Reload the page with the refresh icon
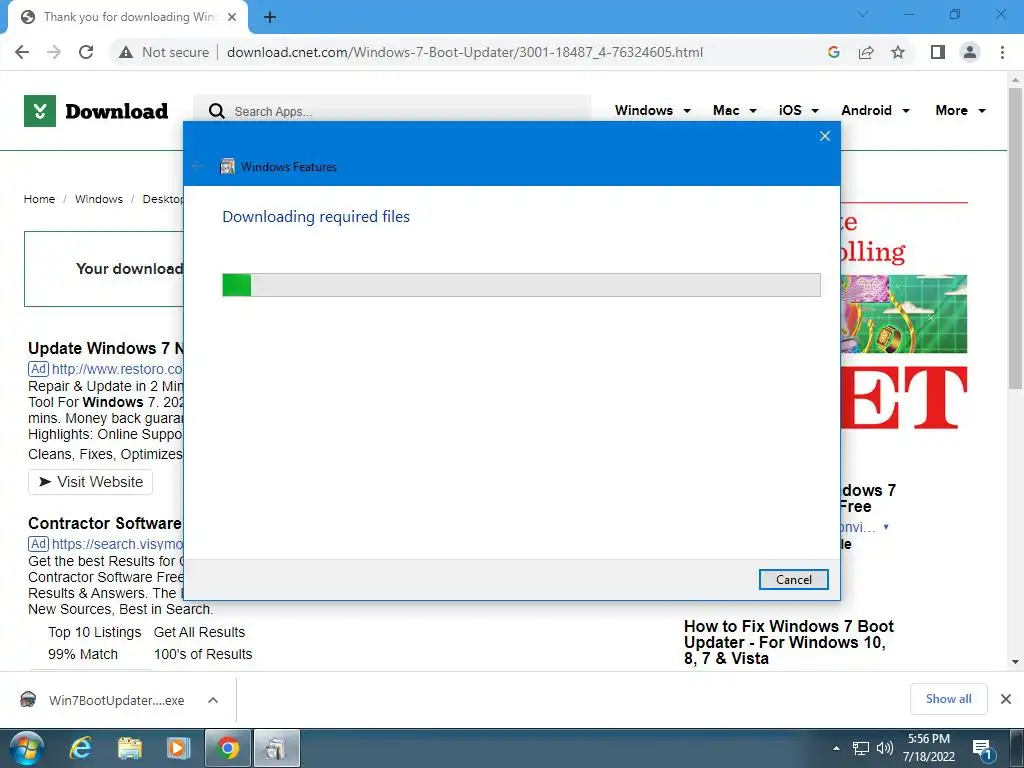 86,52
